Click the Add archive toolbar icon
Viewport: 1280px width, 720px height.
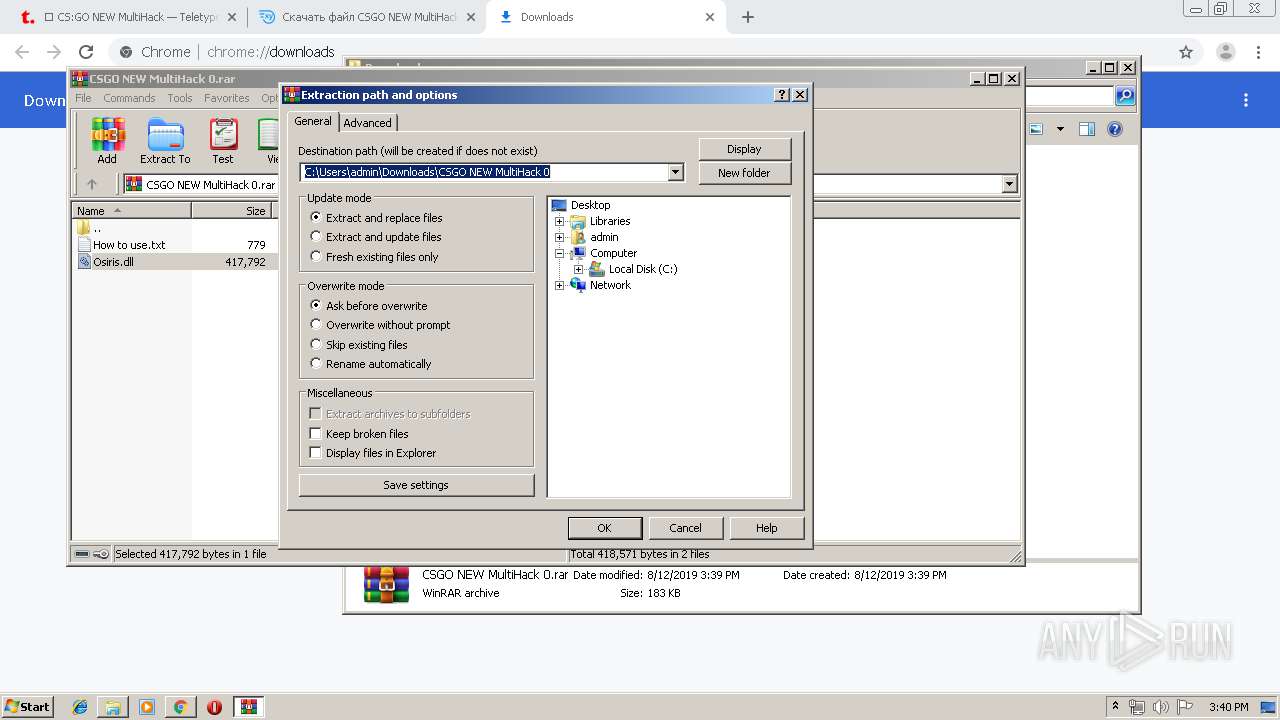(x=107, y=140)
